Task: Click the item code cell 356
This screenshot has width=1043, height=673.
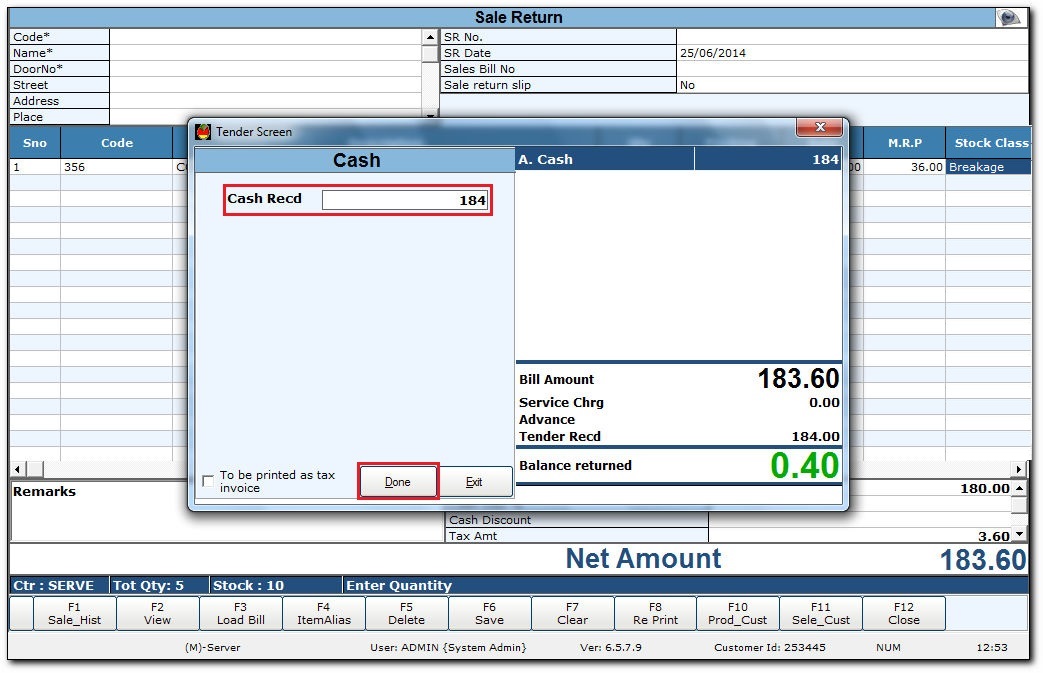Action: pyautogui.click(x=117, y=167)
